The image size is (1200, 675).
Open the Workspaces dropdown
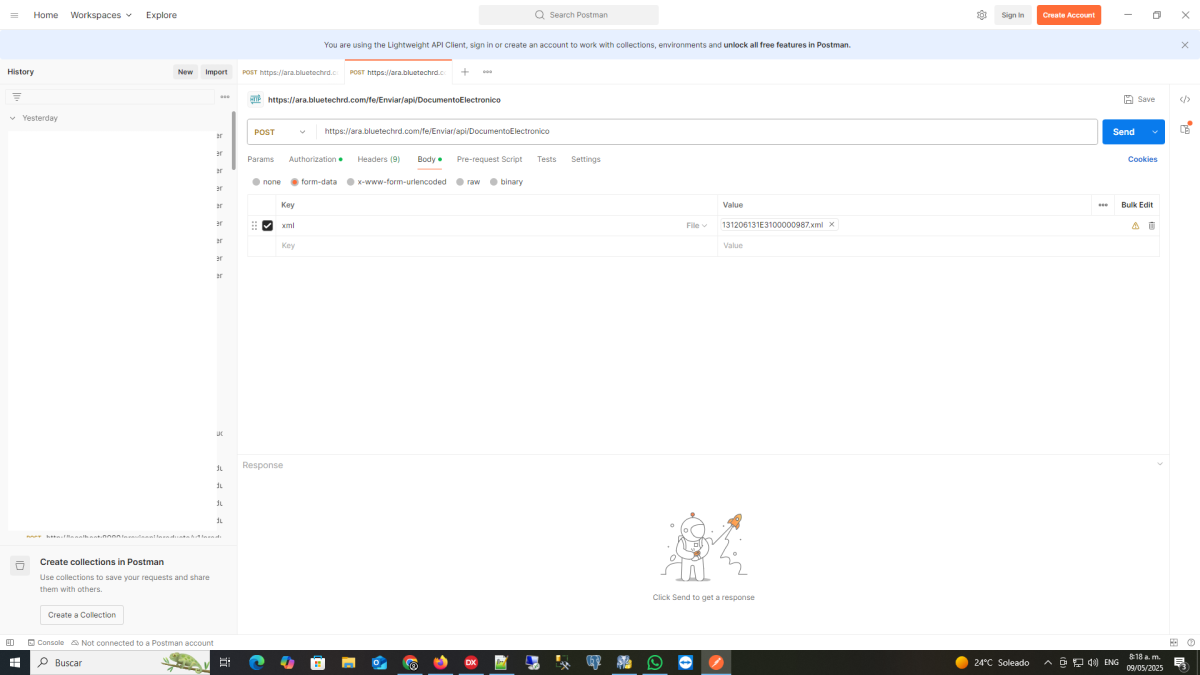[101, 15]
